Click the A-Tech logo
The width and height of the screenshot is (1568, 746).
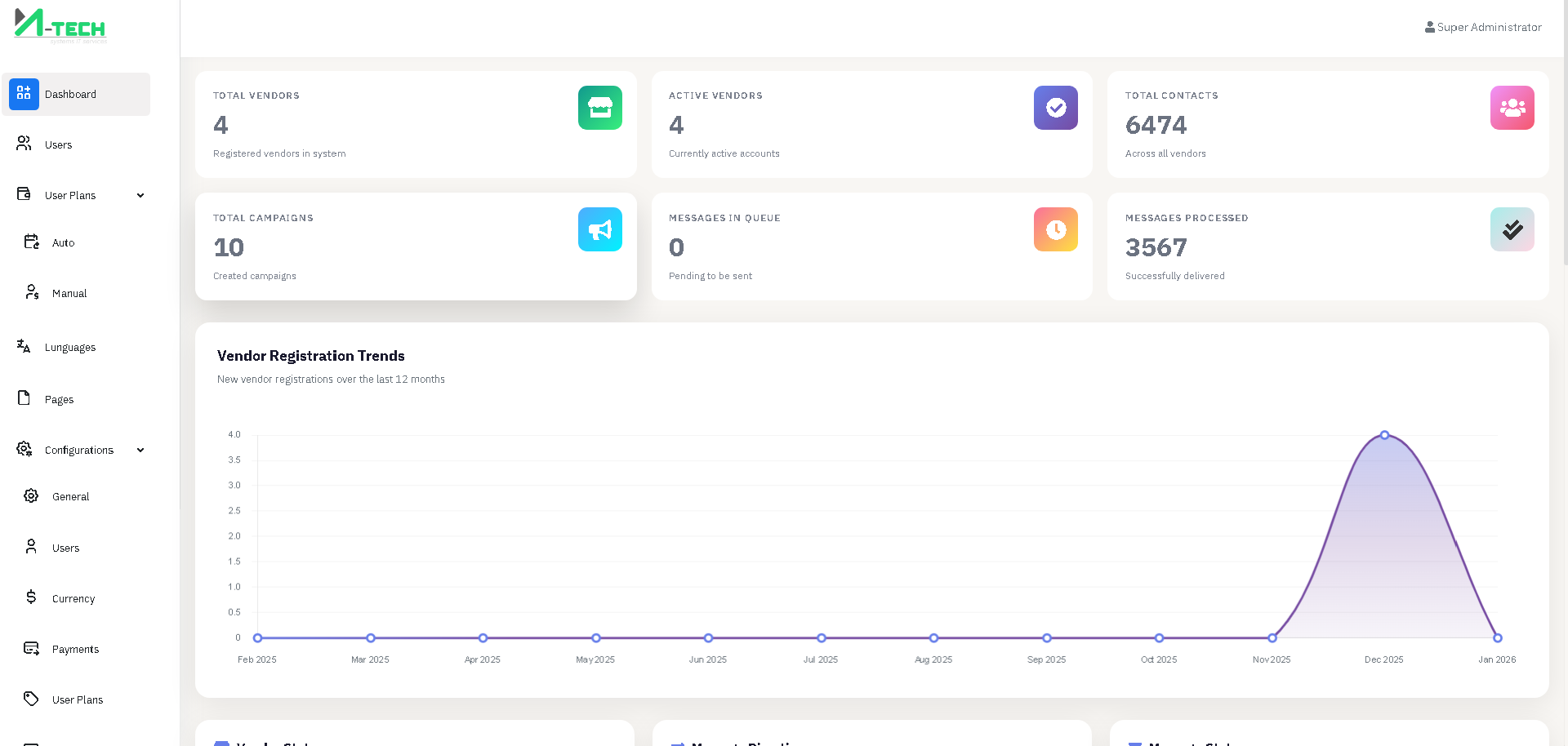pos(60,24)
